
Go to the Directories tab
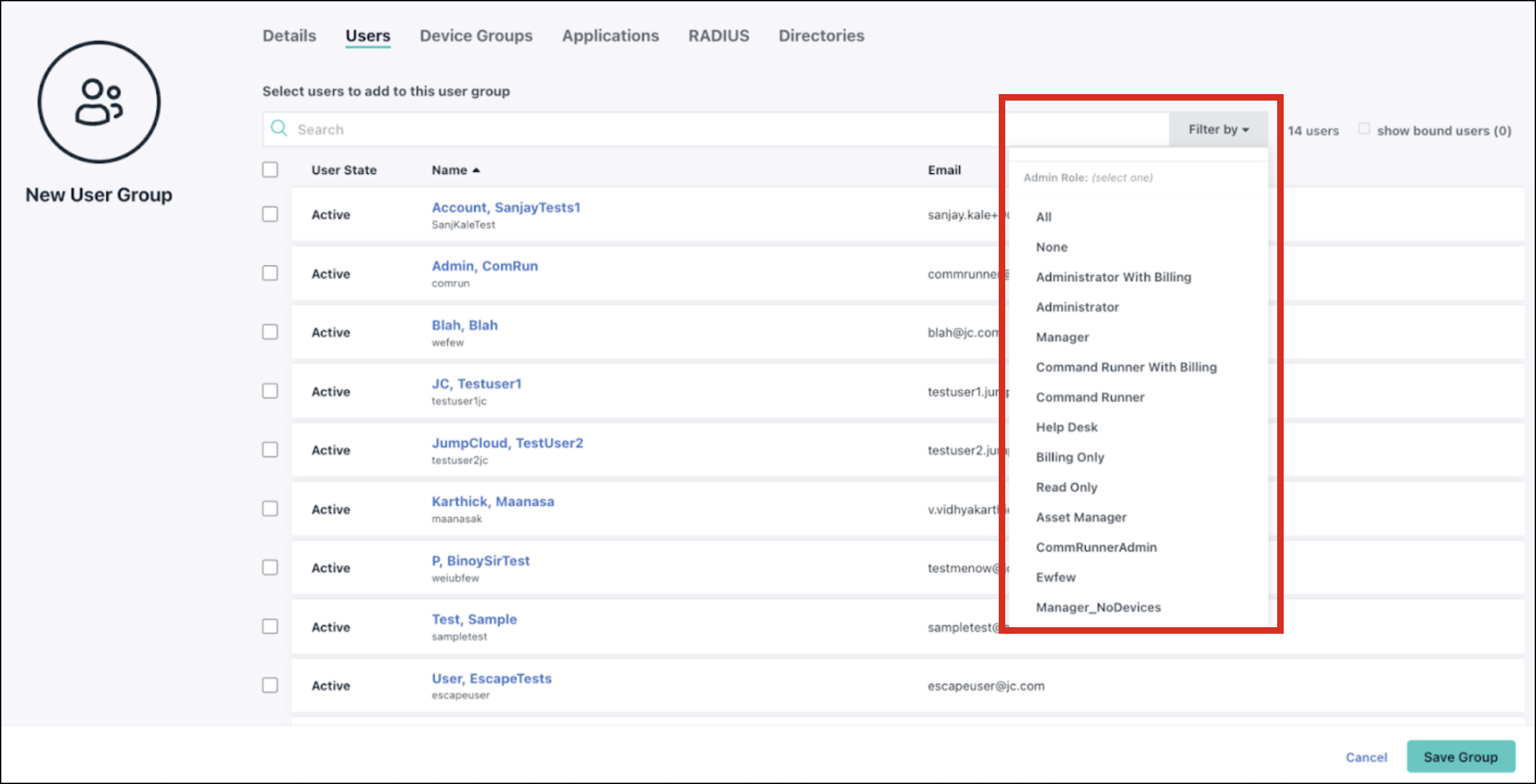click(821, 36)
